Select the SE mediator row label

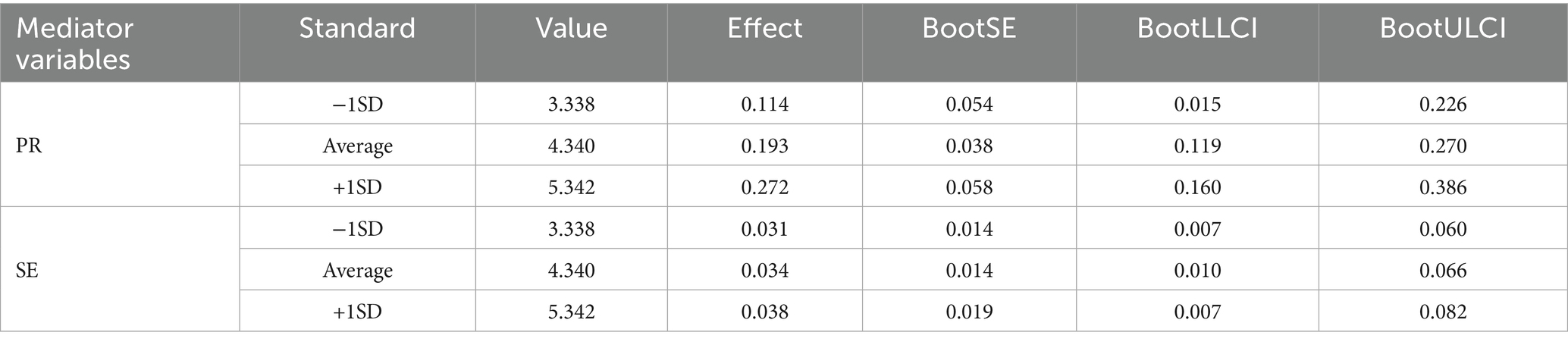27,271
